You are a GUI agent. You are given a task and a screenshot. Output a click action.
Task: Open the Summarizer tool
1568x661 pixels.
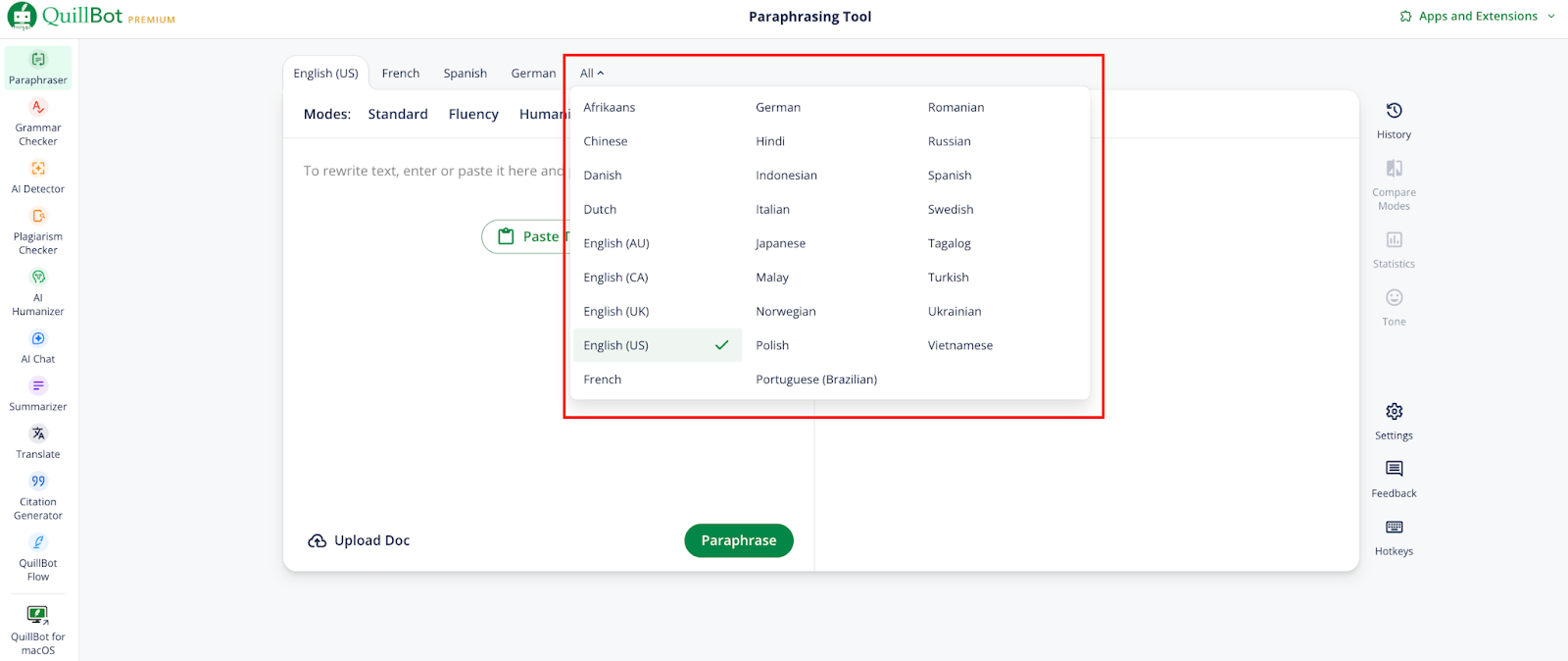coord(38,394)
